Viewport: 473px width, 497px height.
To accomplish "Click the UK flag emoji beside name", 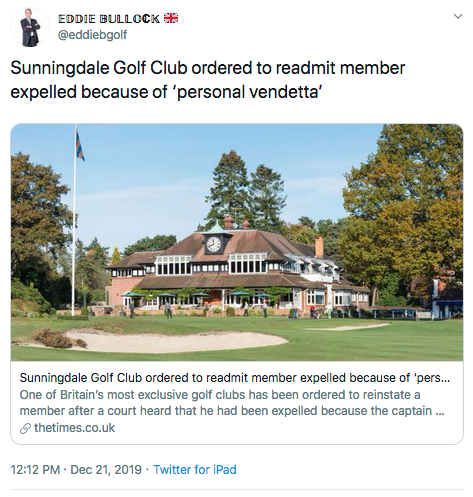I will point(171,18).
